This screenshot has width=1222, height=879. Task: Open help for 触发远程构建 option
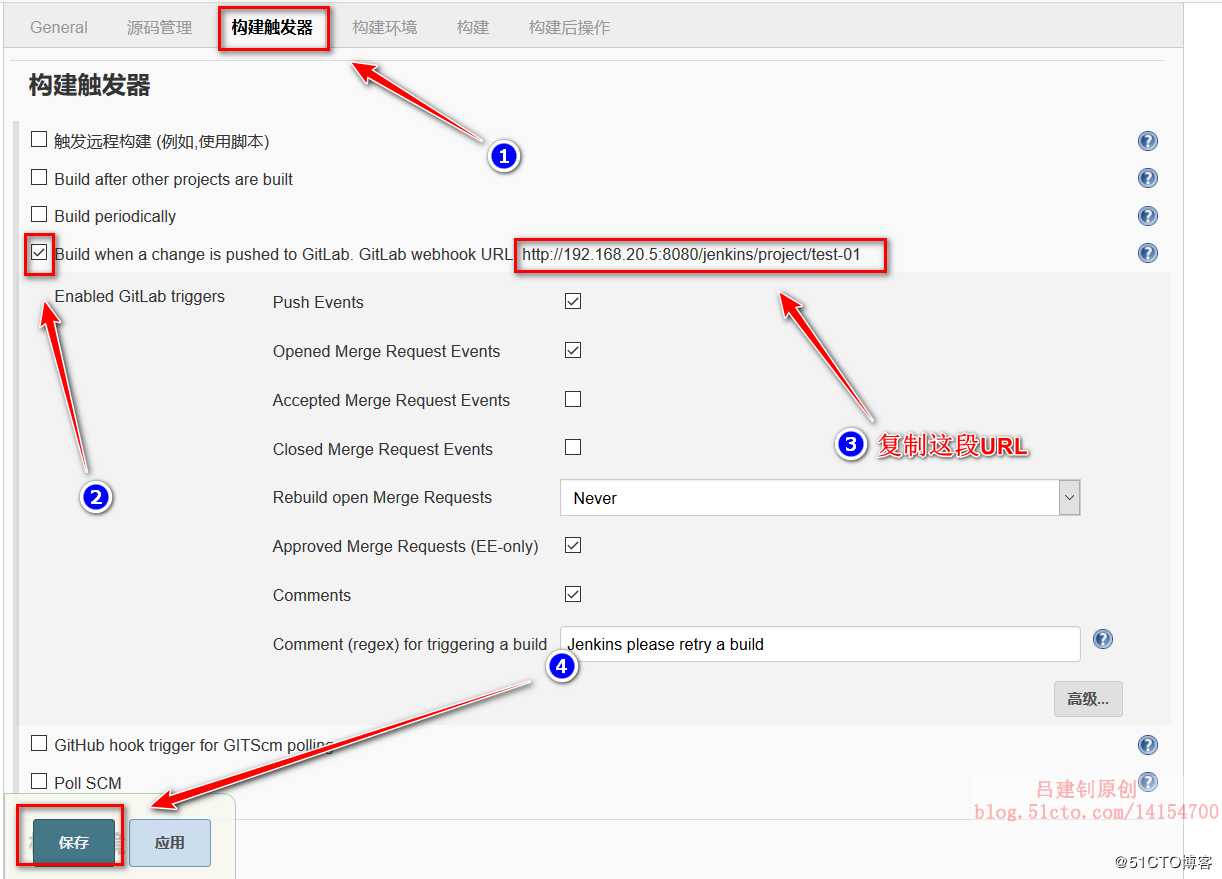[x=1148, y=141]
